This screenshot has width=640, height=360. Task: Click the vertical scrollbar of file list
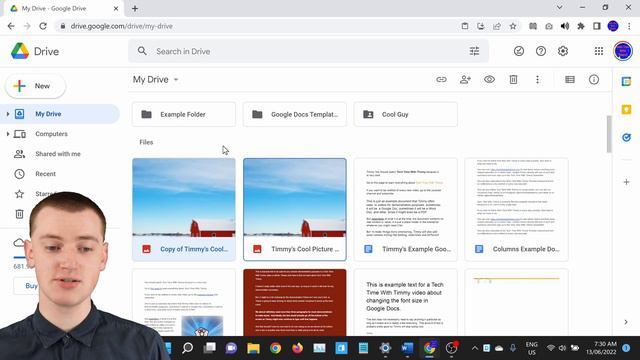(609, 134)
